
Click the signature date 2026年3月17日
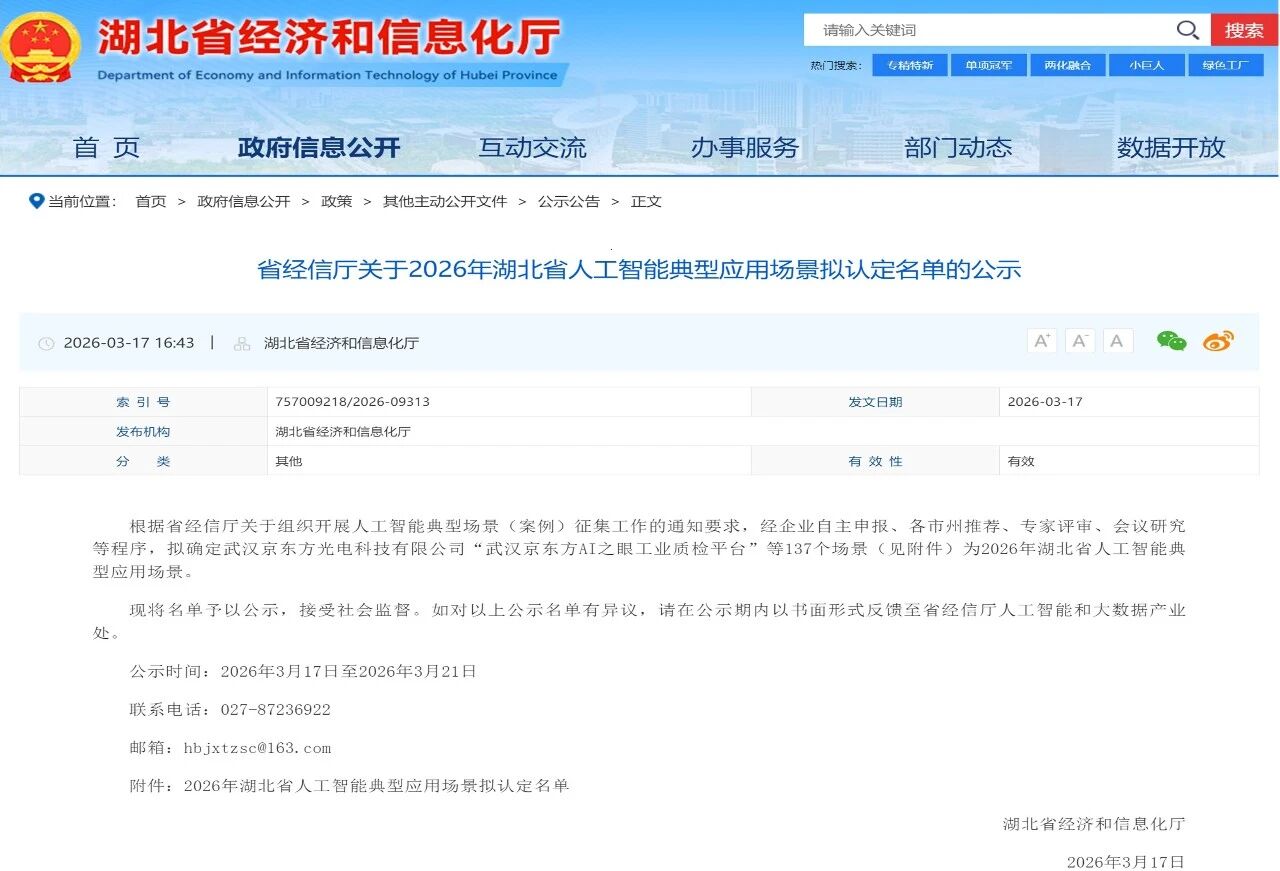(1126, 862)
